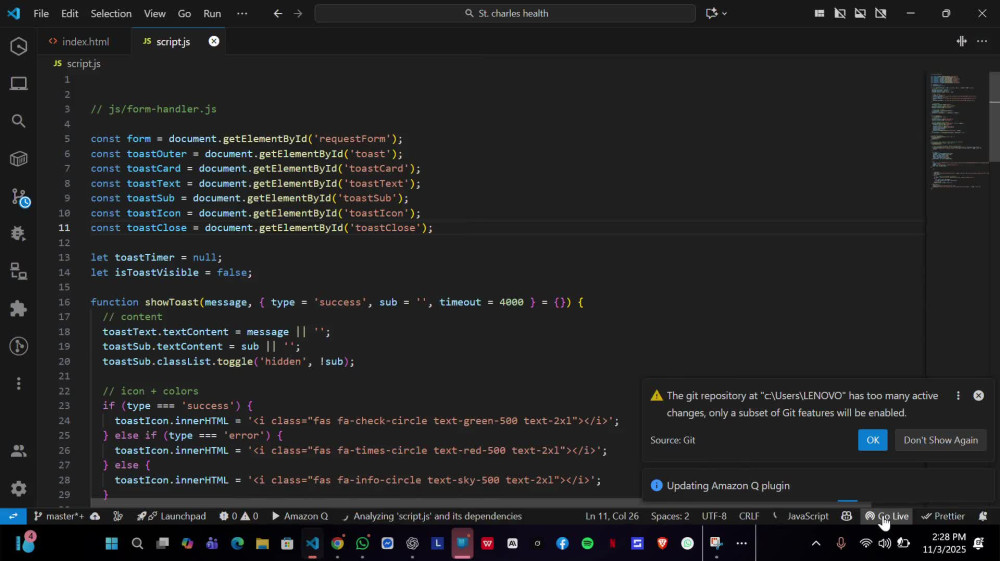Toggle the panel layout icon

coord(860,13)
